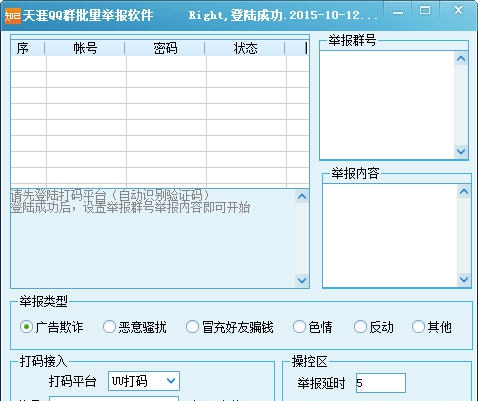Click up arrow of log area scrollbar
478x401 pixels.
302,196
